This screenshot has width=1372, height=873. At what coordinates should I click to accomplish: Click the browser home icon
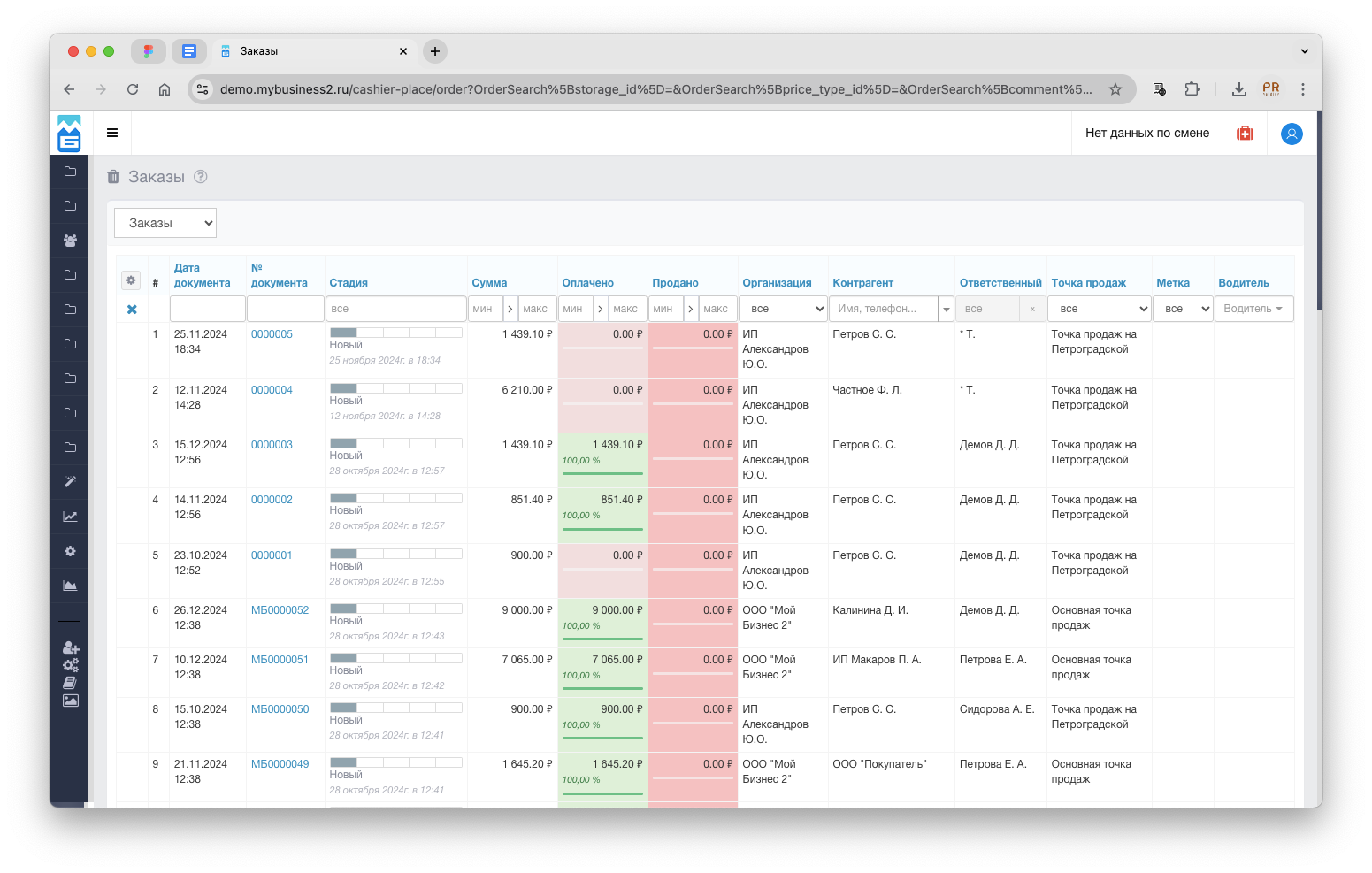165,89
